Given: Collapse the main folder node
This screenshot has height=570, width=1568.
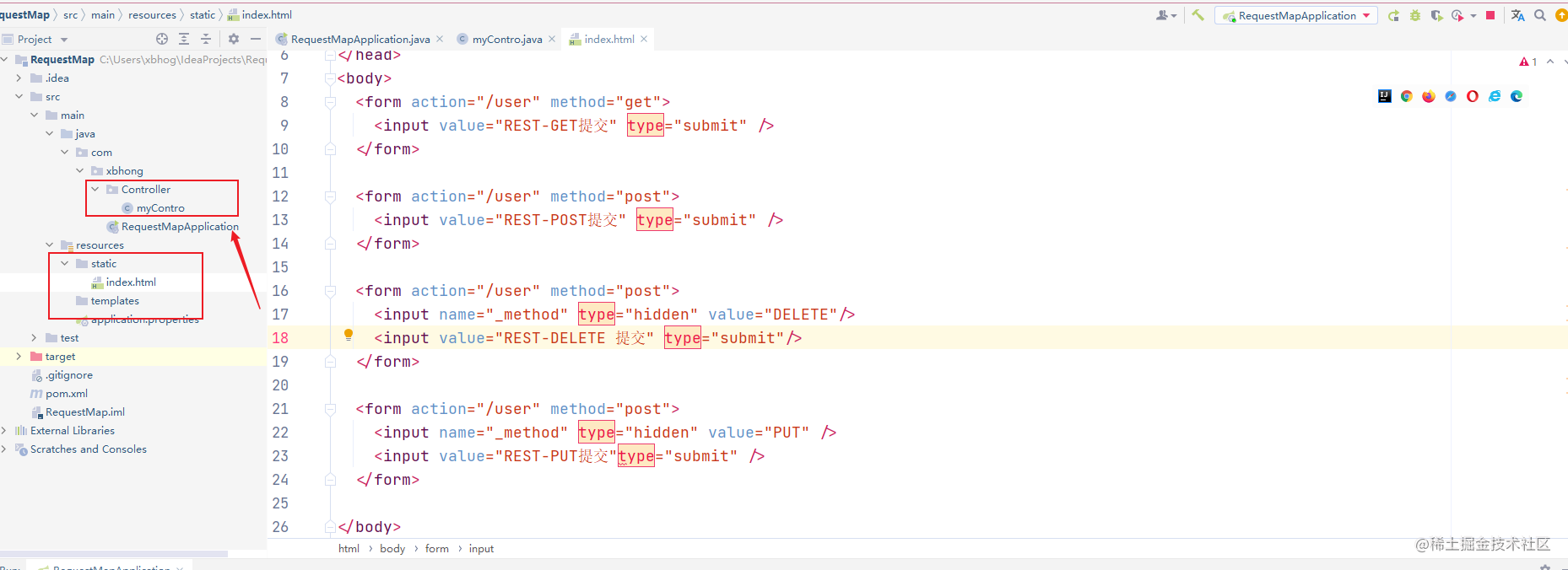Looking at the screenshot, I should (x=34, y=115).
